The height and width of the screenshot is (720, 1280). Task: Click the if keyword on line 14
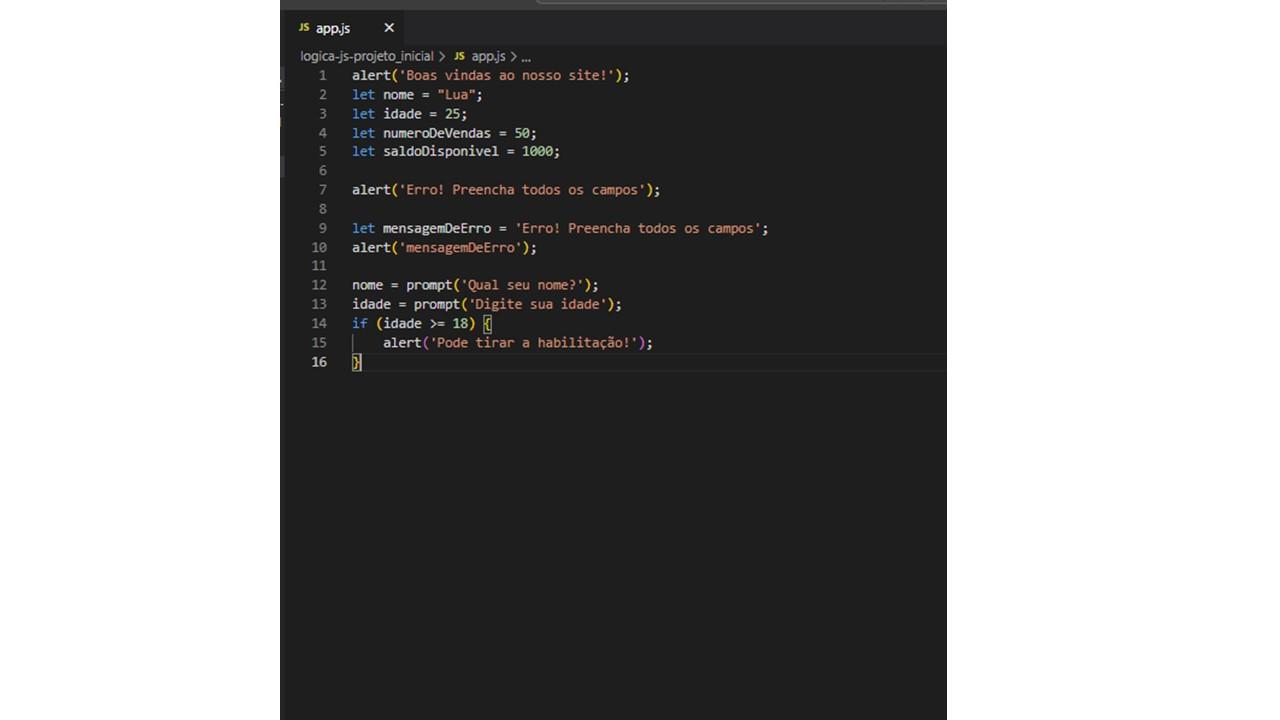click(360, 323)
